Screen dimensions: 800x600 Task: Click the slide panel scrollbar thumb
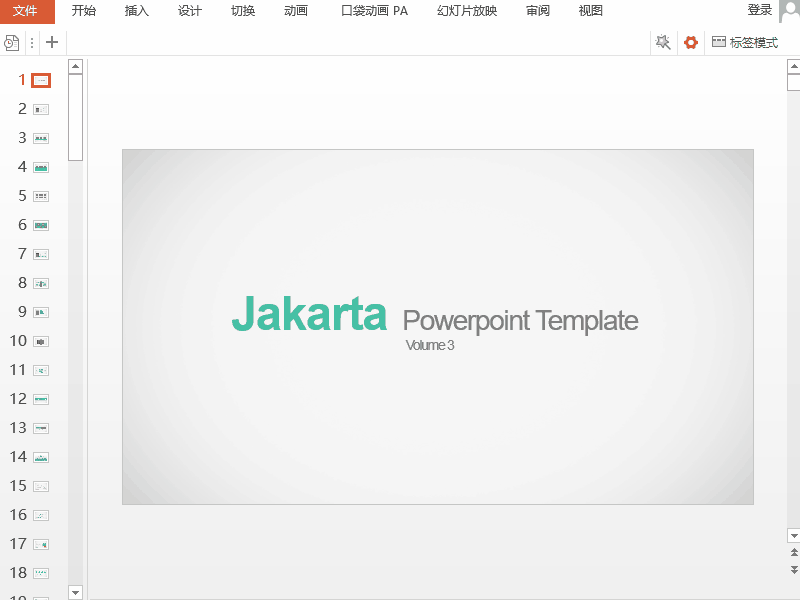pyautogui.click(x=75, y=117)
